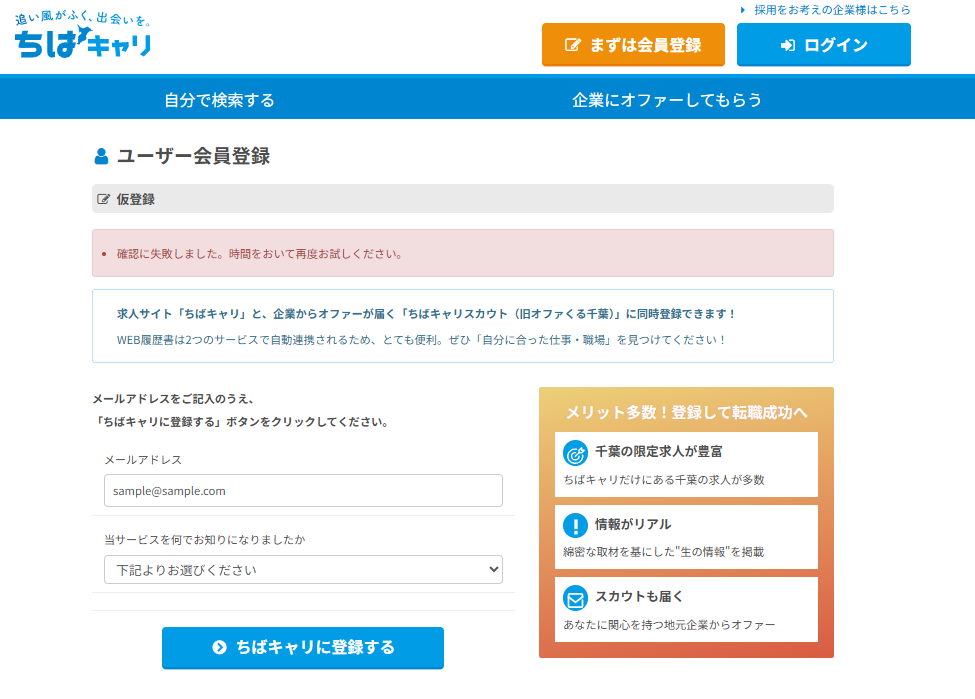Click the 仮登録 section header text
Image resolution: width=975 pixels, height=699 pixels.
coord(136,199)
